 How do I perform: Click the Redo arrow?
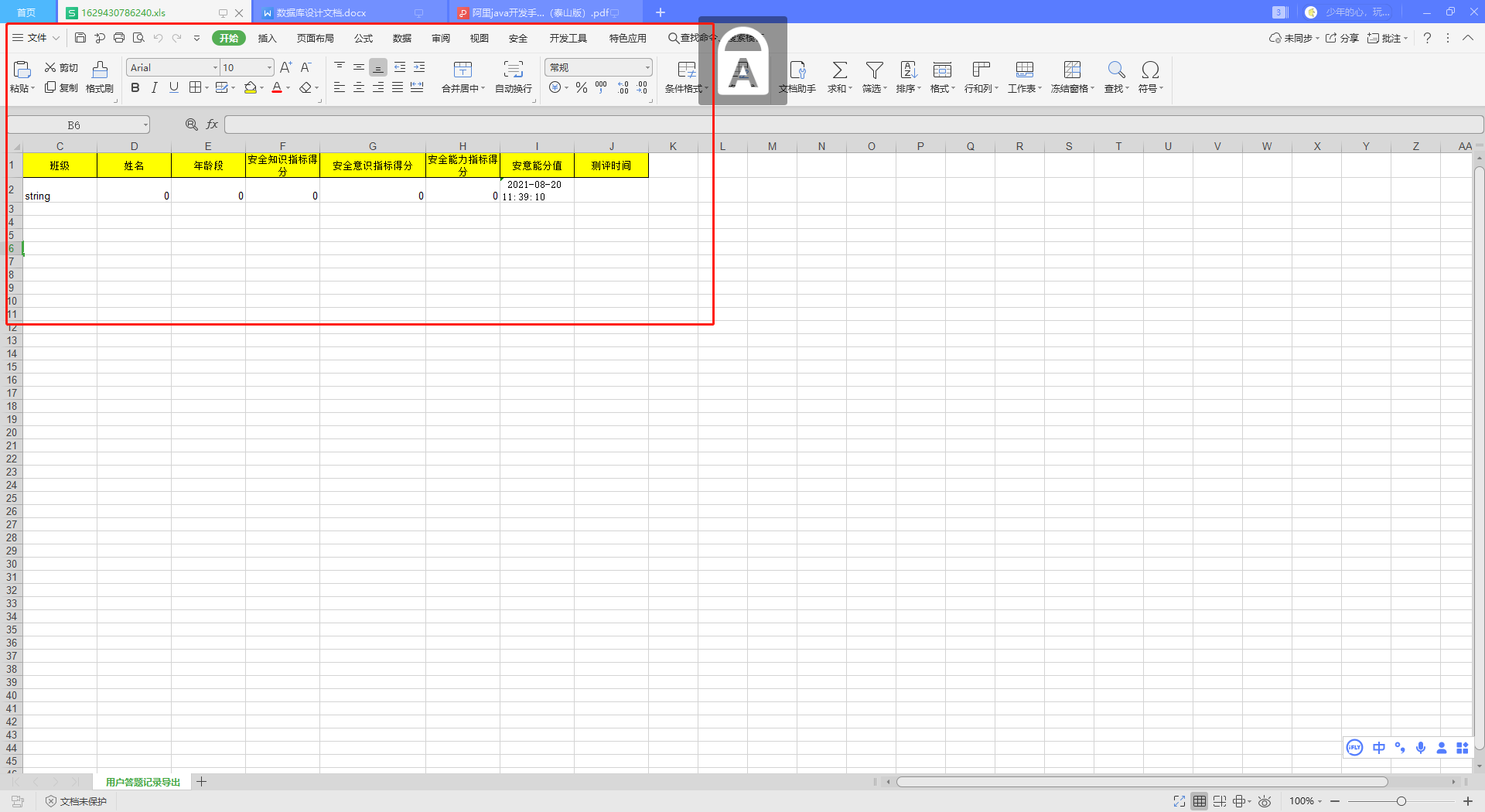point(177,38)
